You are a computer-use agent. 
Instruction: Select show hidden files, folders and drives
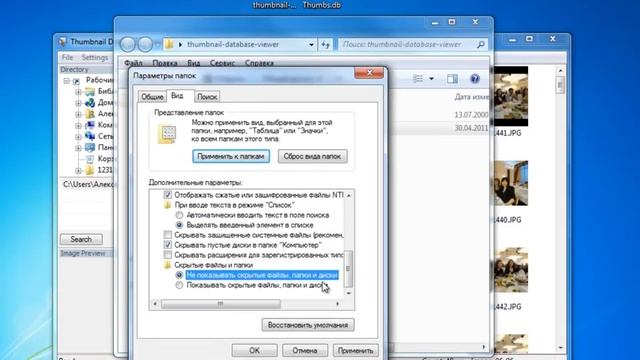point(179,285)
